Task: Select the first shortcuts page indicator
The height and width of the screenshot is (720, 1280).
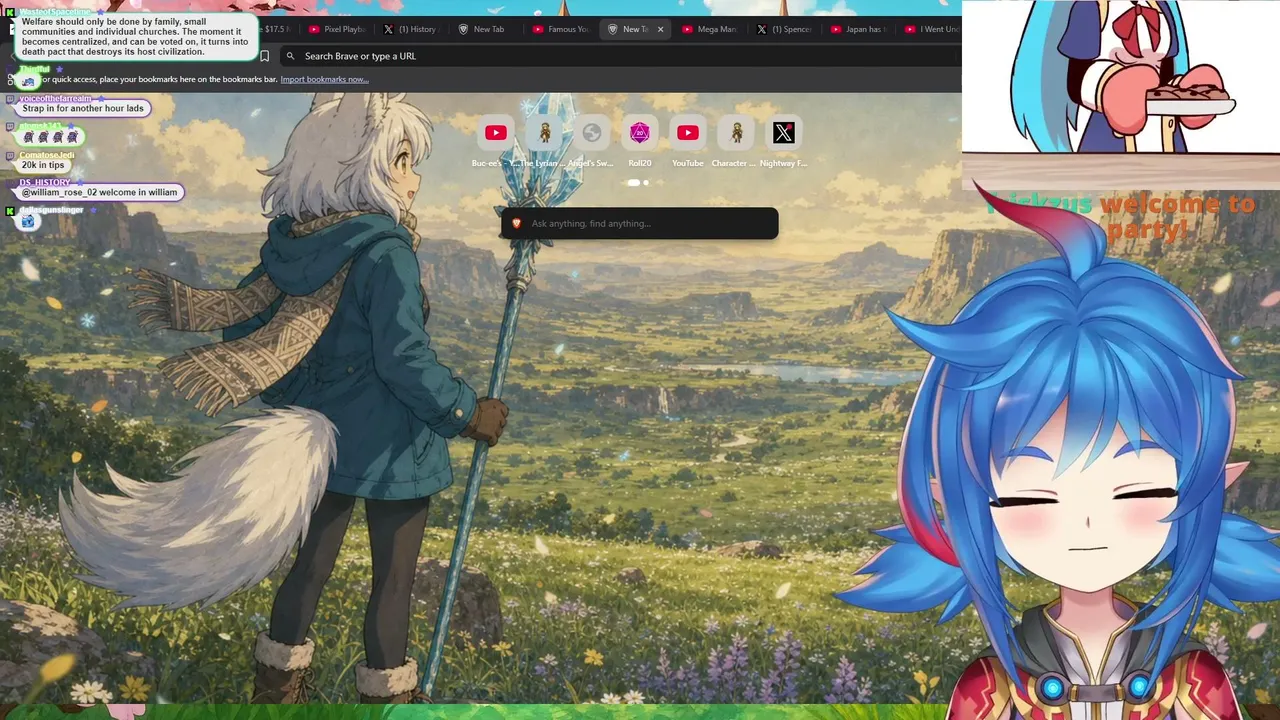Action: point(633,183)
